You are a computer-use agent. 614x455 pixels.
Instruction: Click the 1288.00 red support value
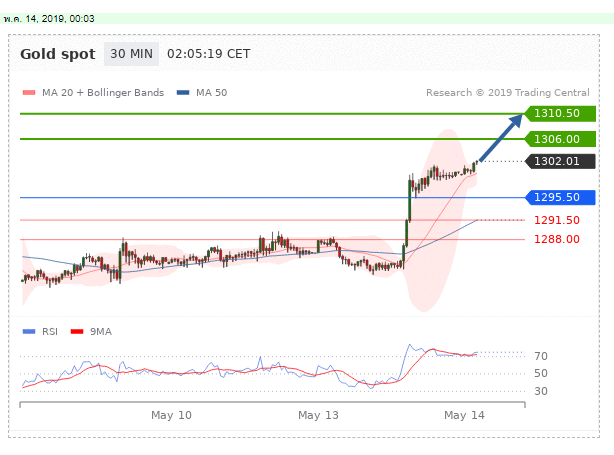[x=557, y=239]
